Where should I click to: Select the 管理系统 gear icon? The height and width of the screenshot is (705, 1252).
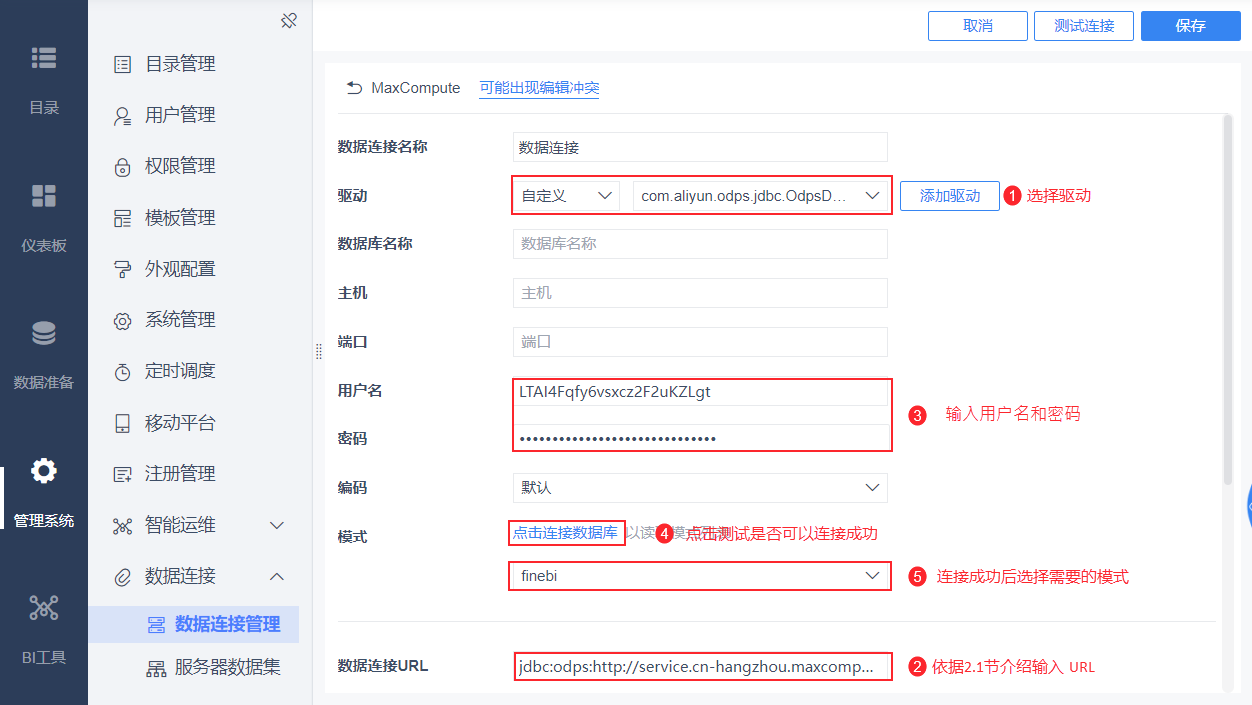point(44,470)
